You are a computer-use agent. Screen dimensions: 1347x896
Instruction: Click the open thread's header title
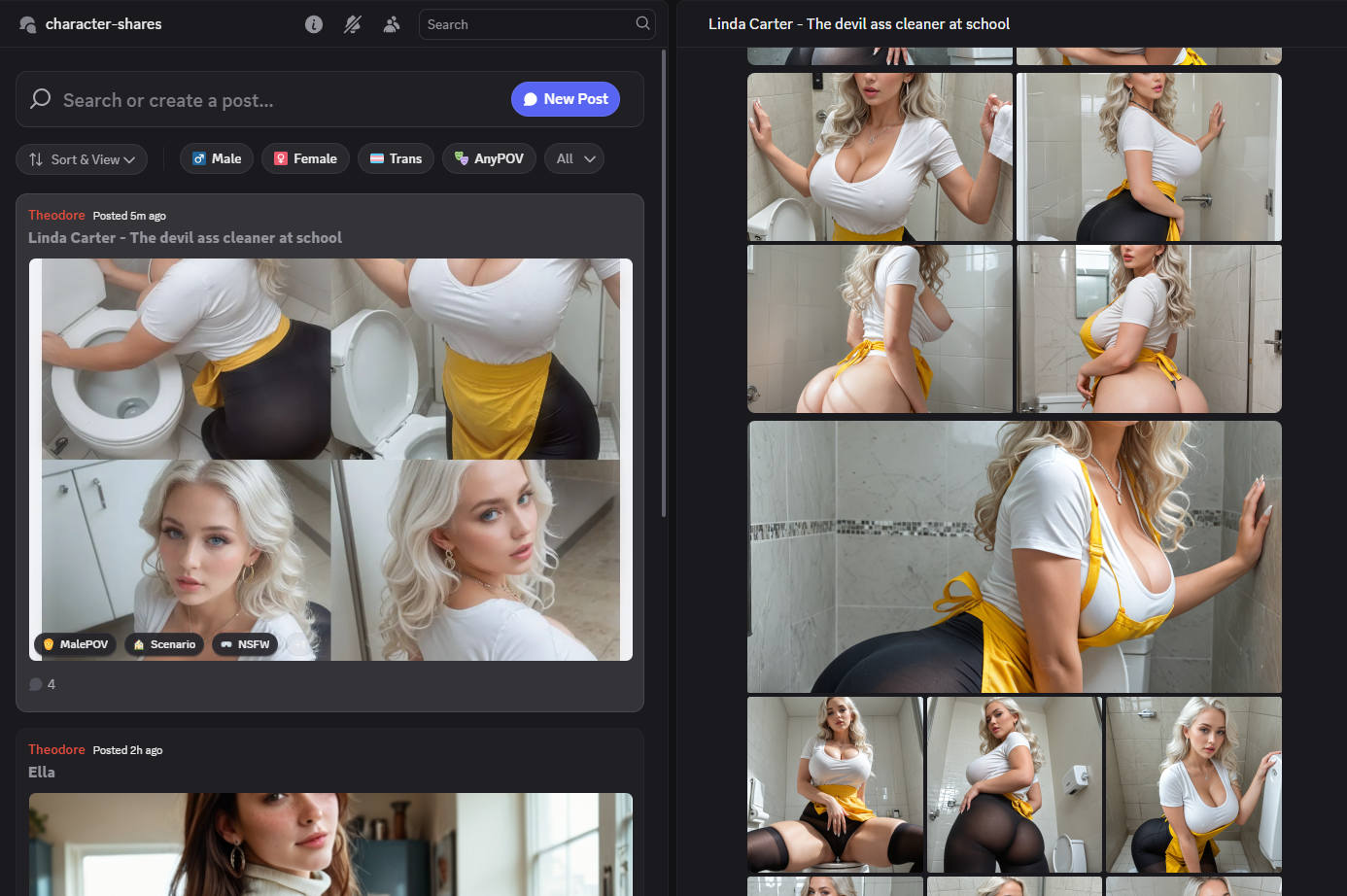click(x=859, y=24)
